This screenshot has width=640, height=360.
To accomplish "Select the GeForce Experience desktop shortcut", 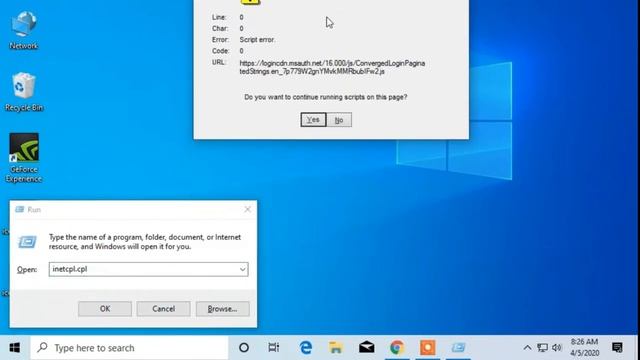I will tap(24, 158).
